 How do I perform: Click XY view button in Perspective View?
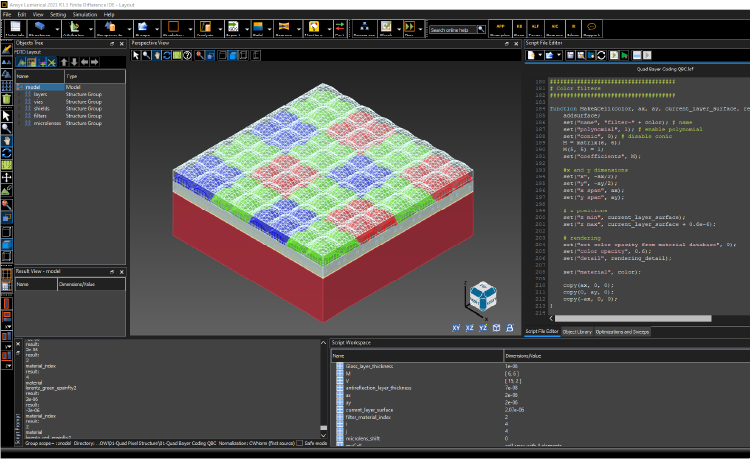click(456, 328)
